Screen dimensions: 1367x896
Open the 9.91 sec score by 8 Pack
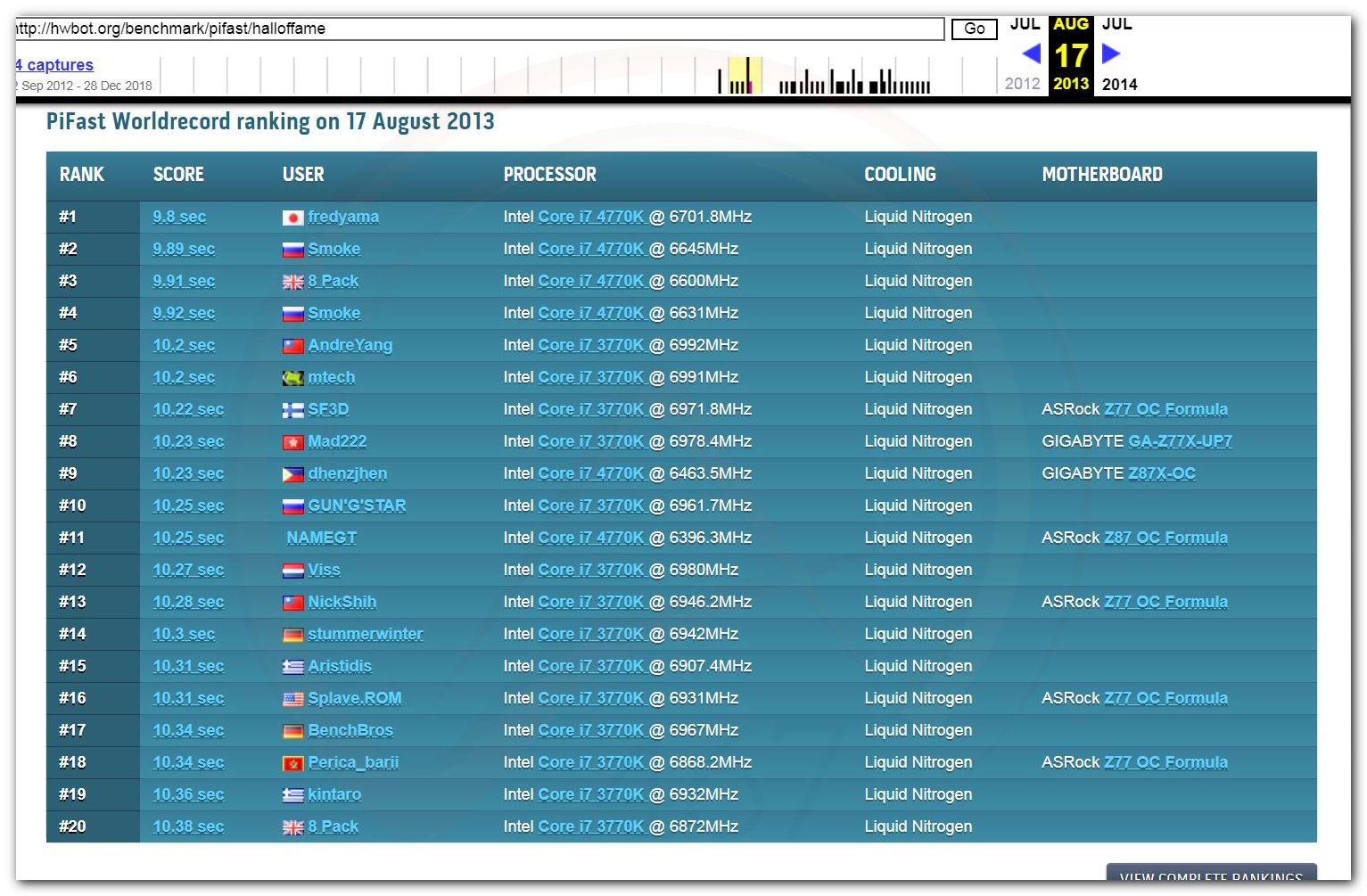pos(184,281)
